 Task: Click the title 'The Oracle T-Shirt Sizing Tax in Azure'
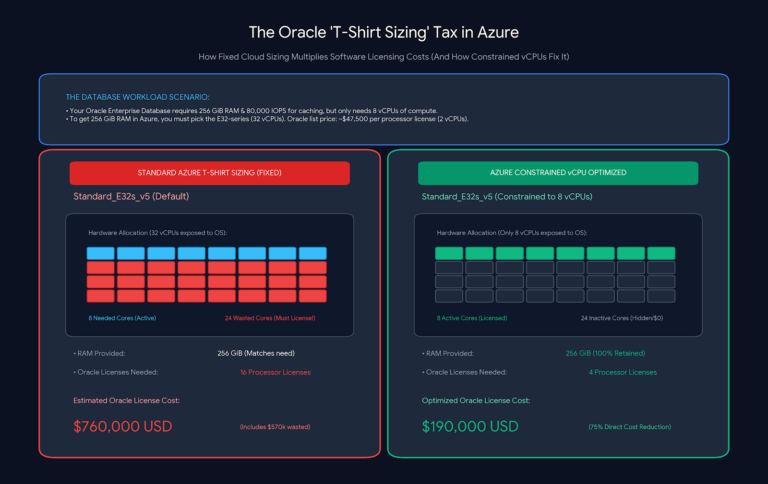[x=384, y=32]
